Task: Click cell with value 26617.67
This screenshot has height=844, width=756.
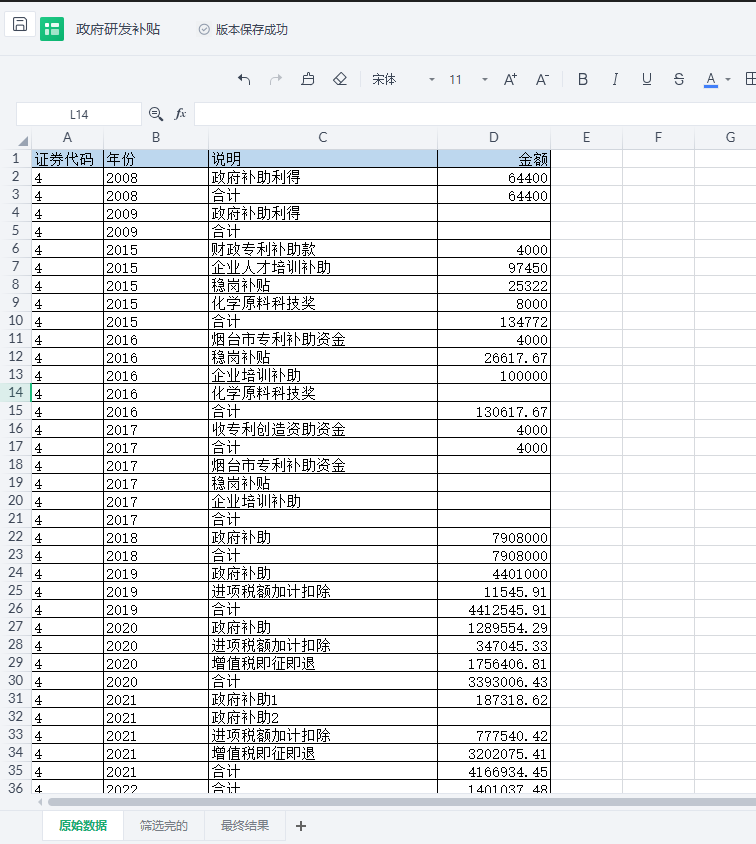Action: point(494,357)
